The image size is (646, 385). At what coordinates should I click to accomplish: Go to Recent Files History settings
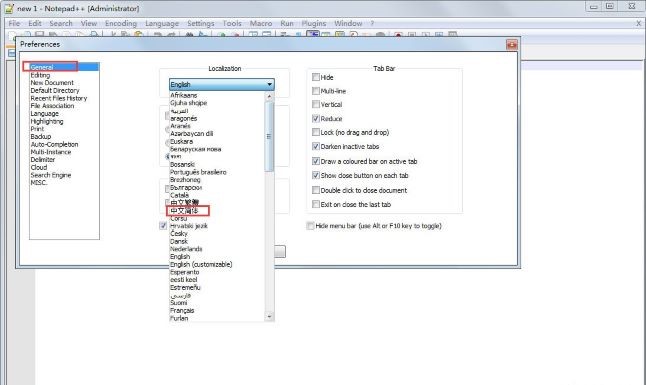coord(59,98)
